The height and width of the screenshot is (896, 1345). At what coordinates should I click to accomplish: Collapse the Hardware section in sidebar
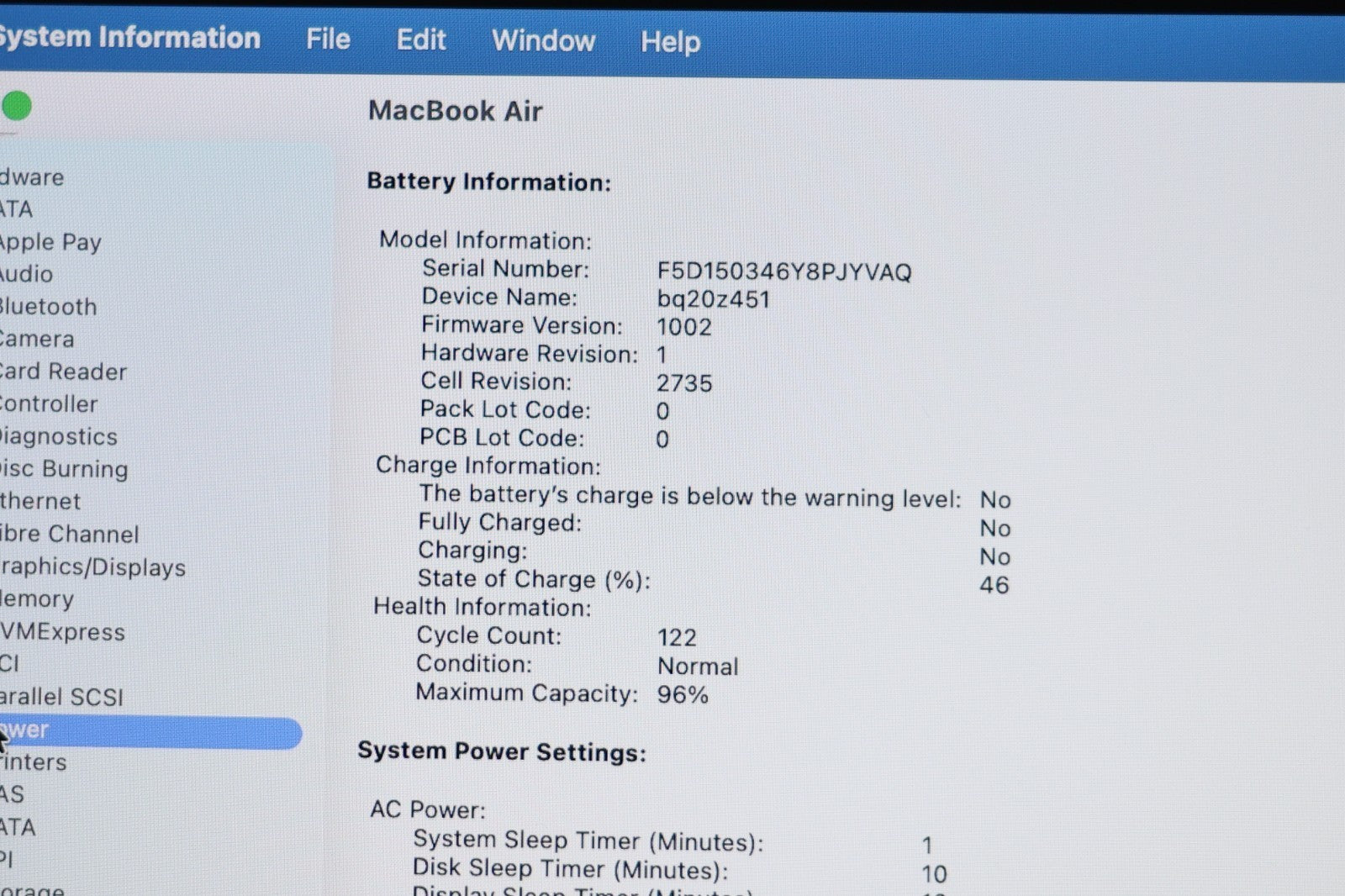32,177
